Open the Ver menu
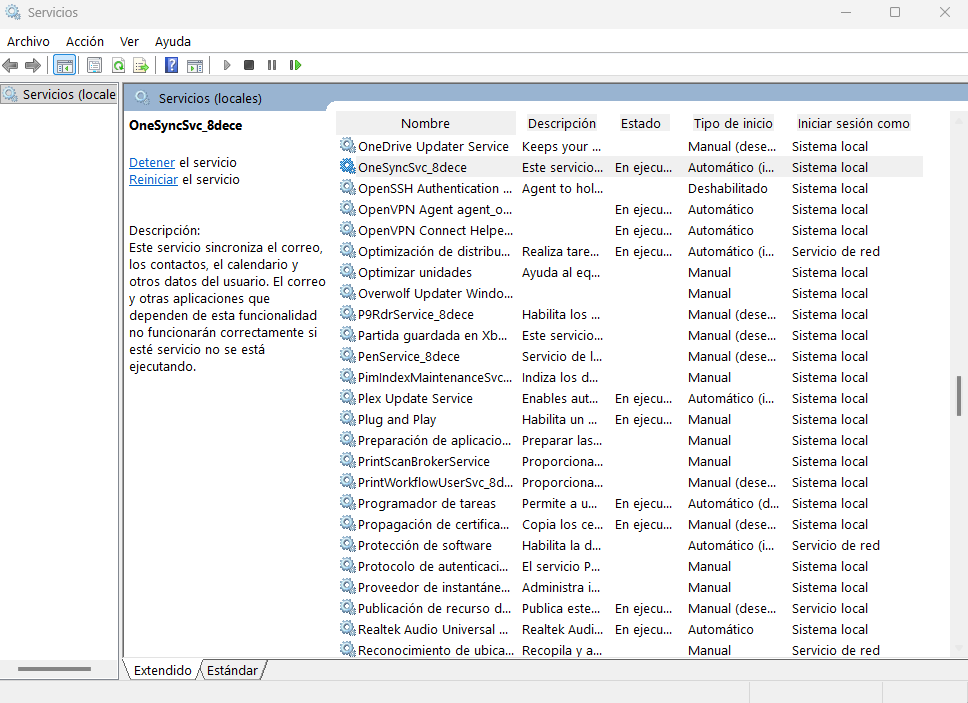The width and height of the screenshot is (968, 703). point(129,41)
